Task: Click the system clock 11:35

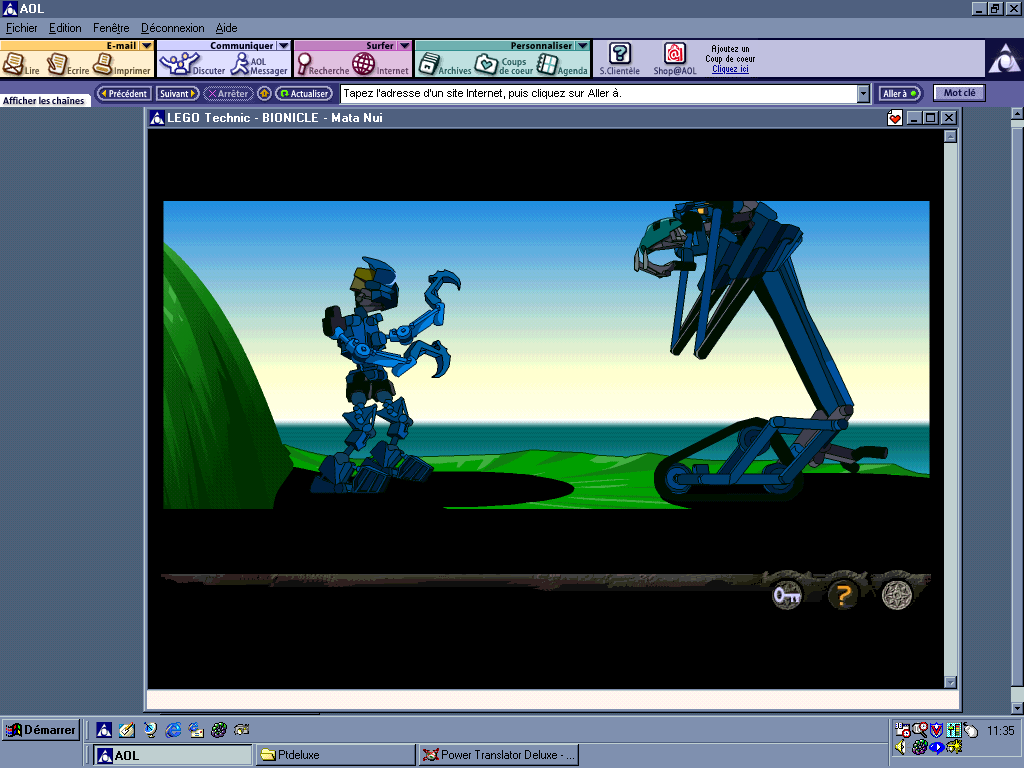Action: [x=1000, y=730]
